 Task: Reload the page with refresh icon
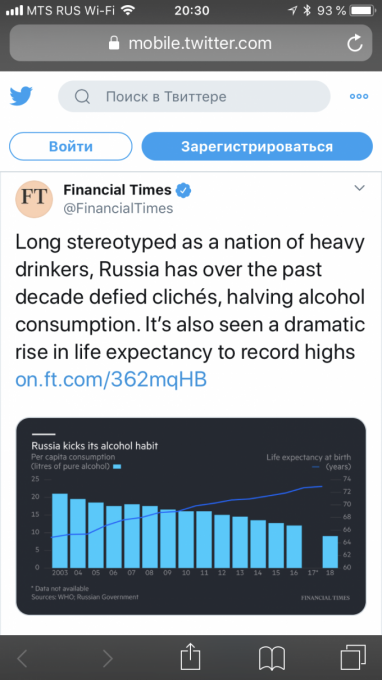(355, 43)
